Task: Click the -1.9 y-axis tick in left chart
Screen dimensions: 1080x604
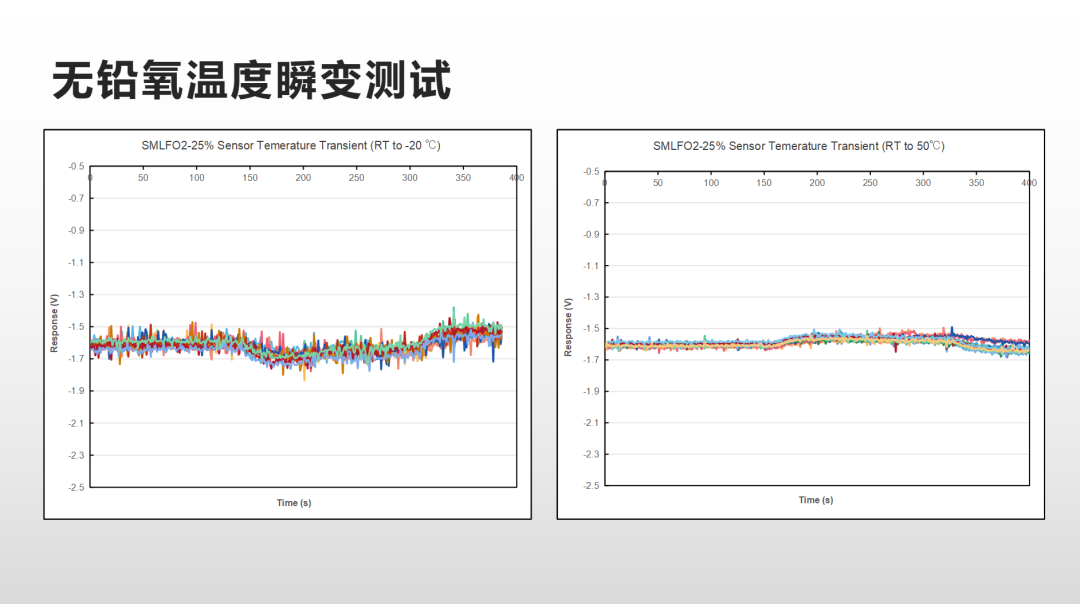Action: pos(76,391)
